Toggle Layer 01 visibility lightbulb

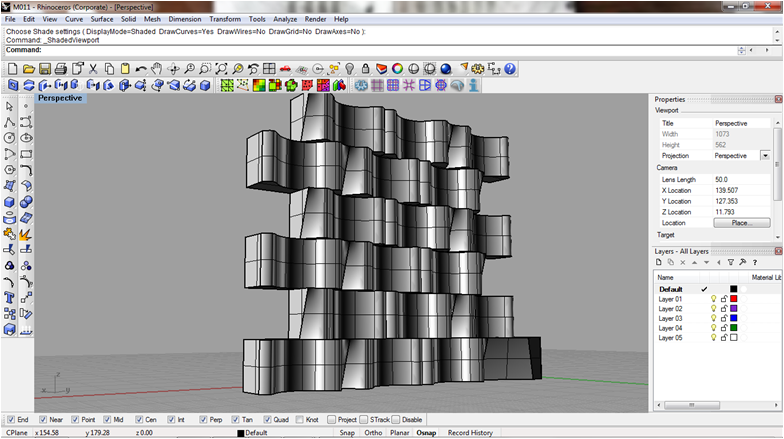pos(714,299)
